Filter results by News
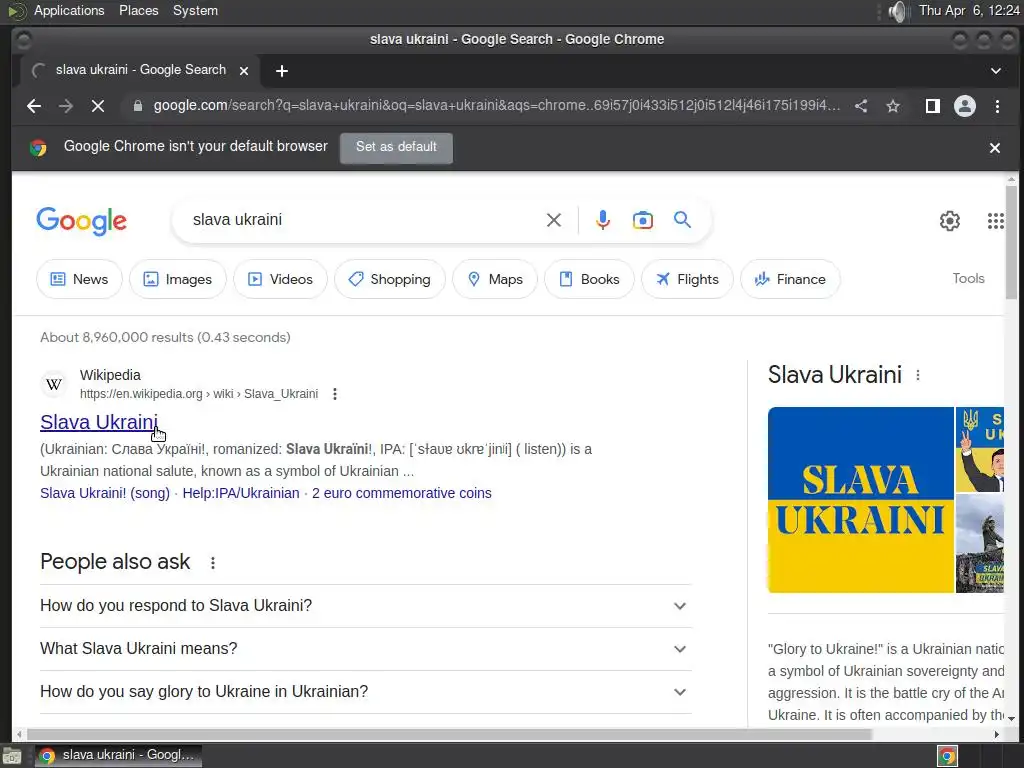This screenshot has width=1024, height=768. pos(80,280)
